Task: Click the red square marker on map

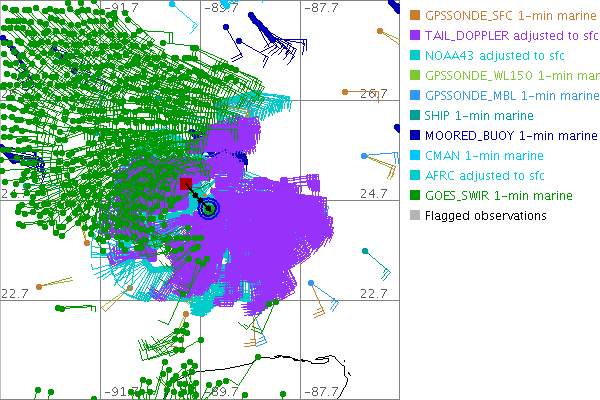Action: click(186, 184)
